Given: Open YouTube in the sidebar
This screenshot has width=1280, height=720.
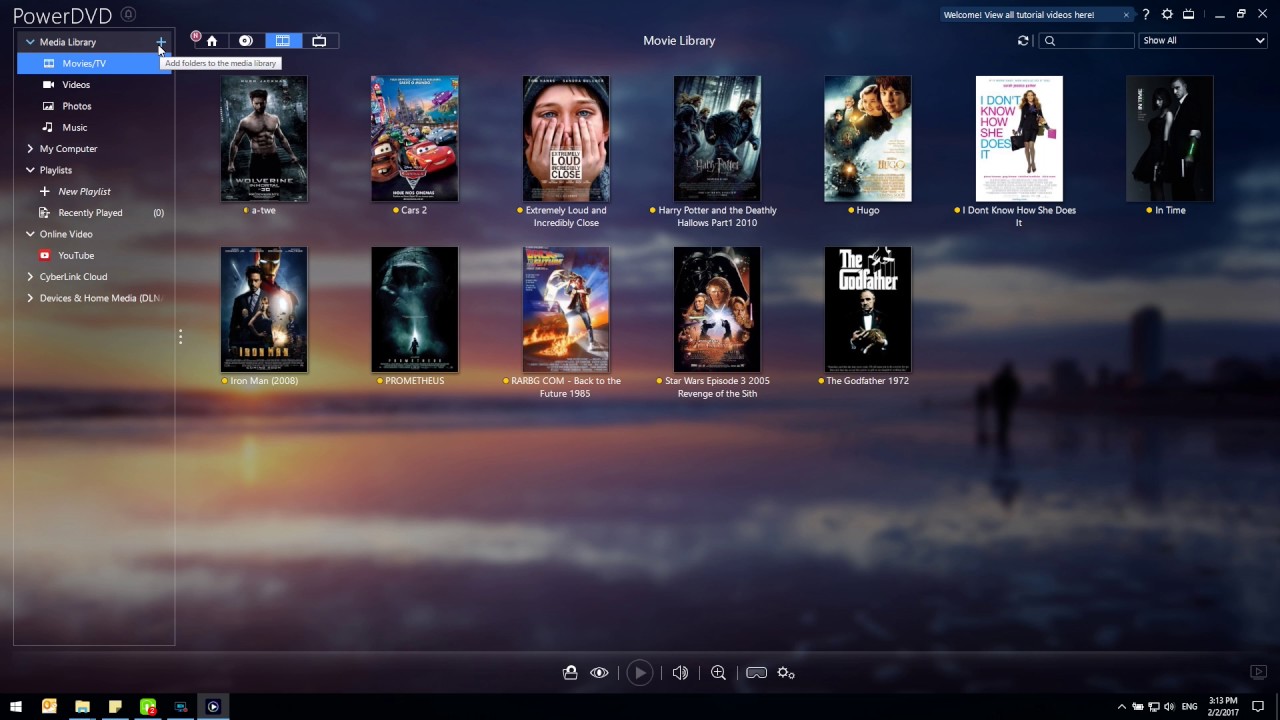Looking at the screenshot, I should 75,255.
